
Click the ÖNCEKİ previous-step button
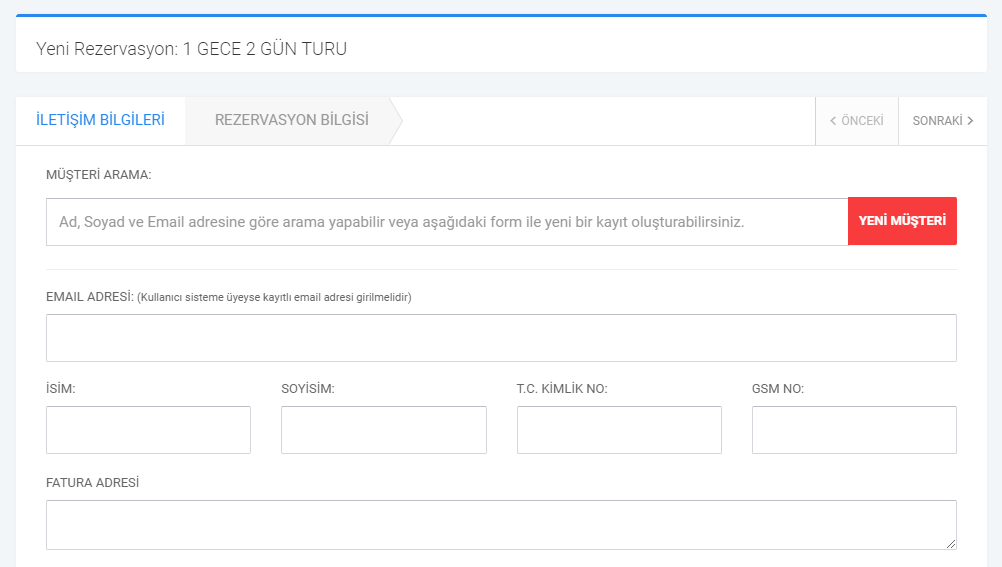[x=857, y=121]
